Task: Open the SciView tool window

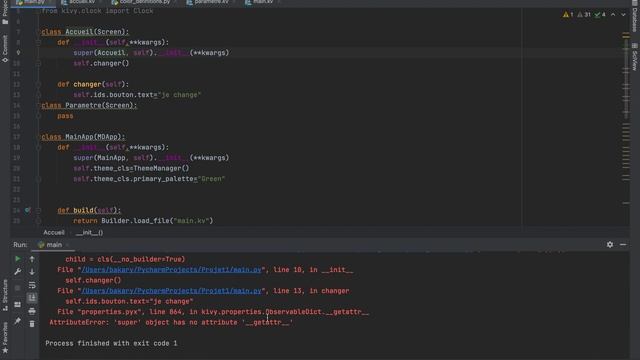Action: [x=635, y=57]
